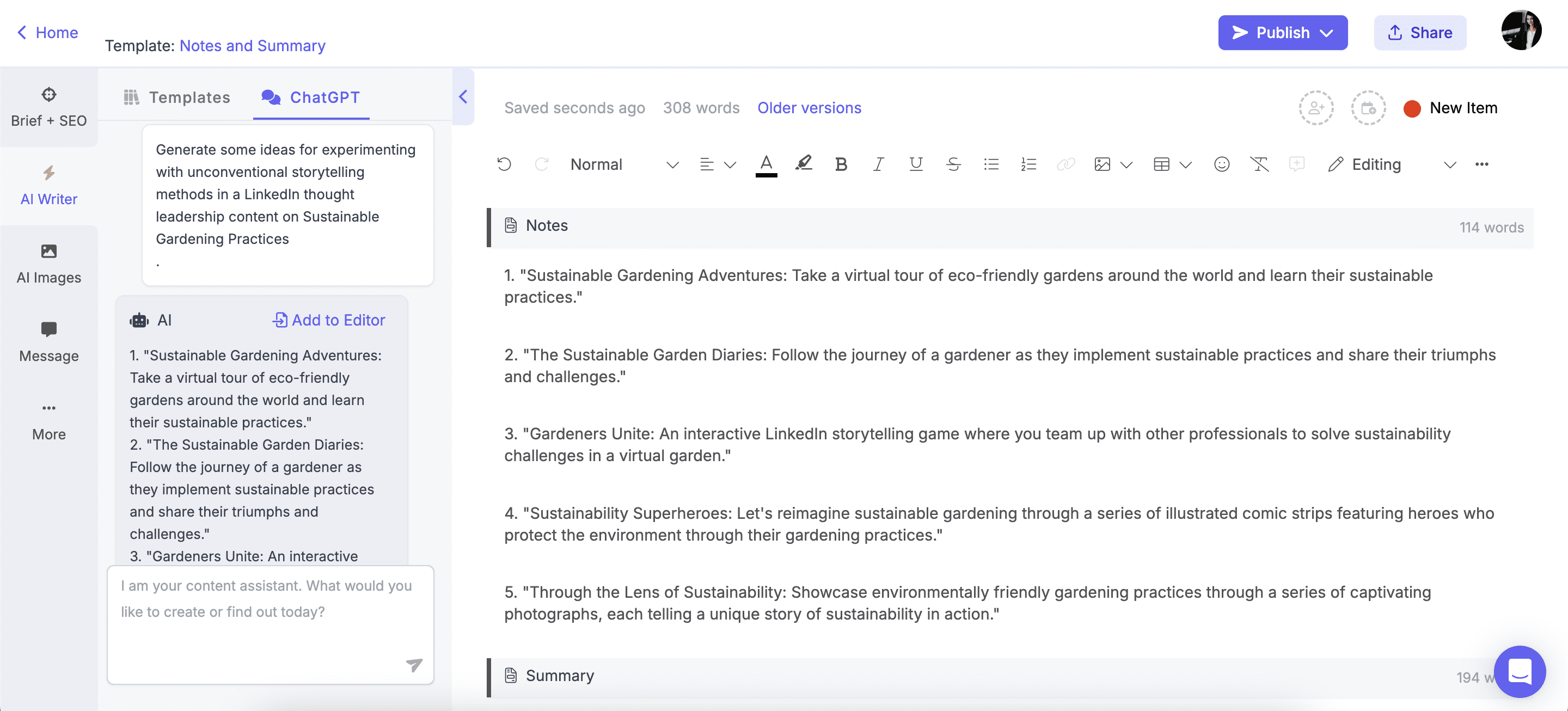Click the Through the Lens of Sustainability paragraph

pyautogui.click(x=967, y=603)
